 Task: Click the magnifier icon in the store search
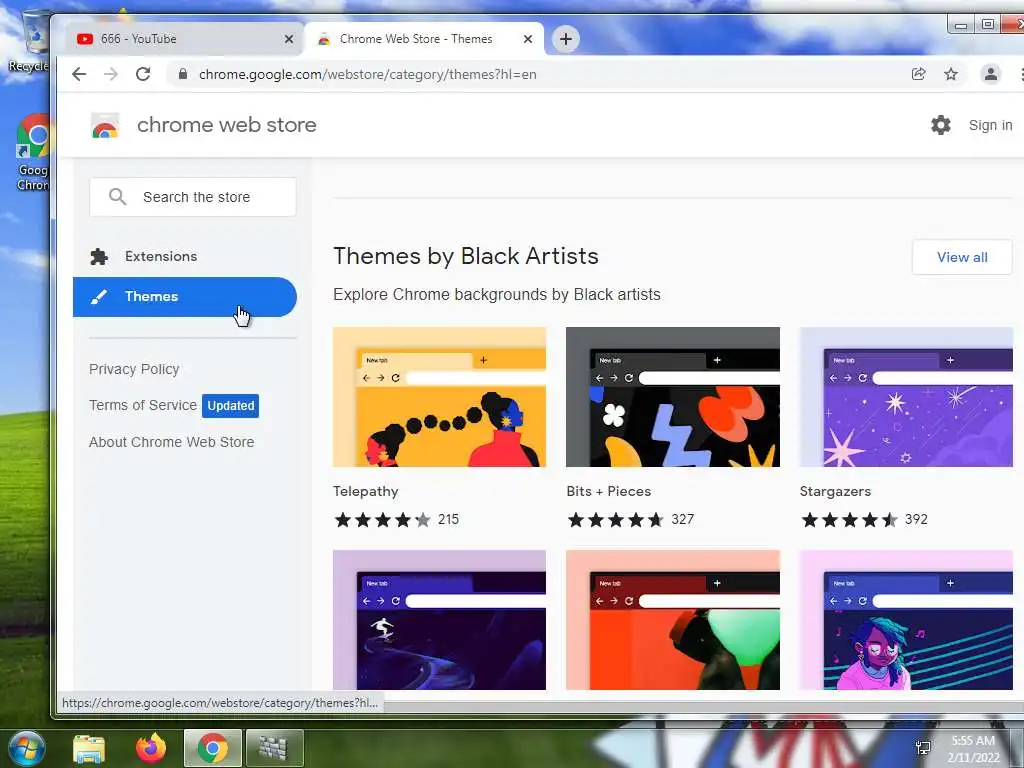(118, 197)
